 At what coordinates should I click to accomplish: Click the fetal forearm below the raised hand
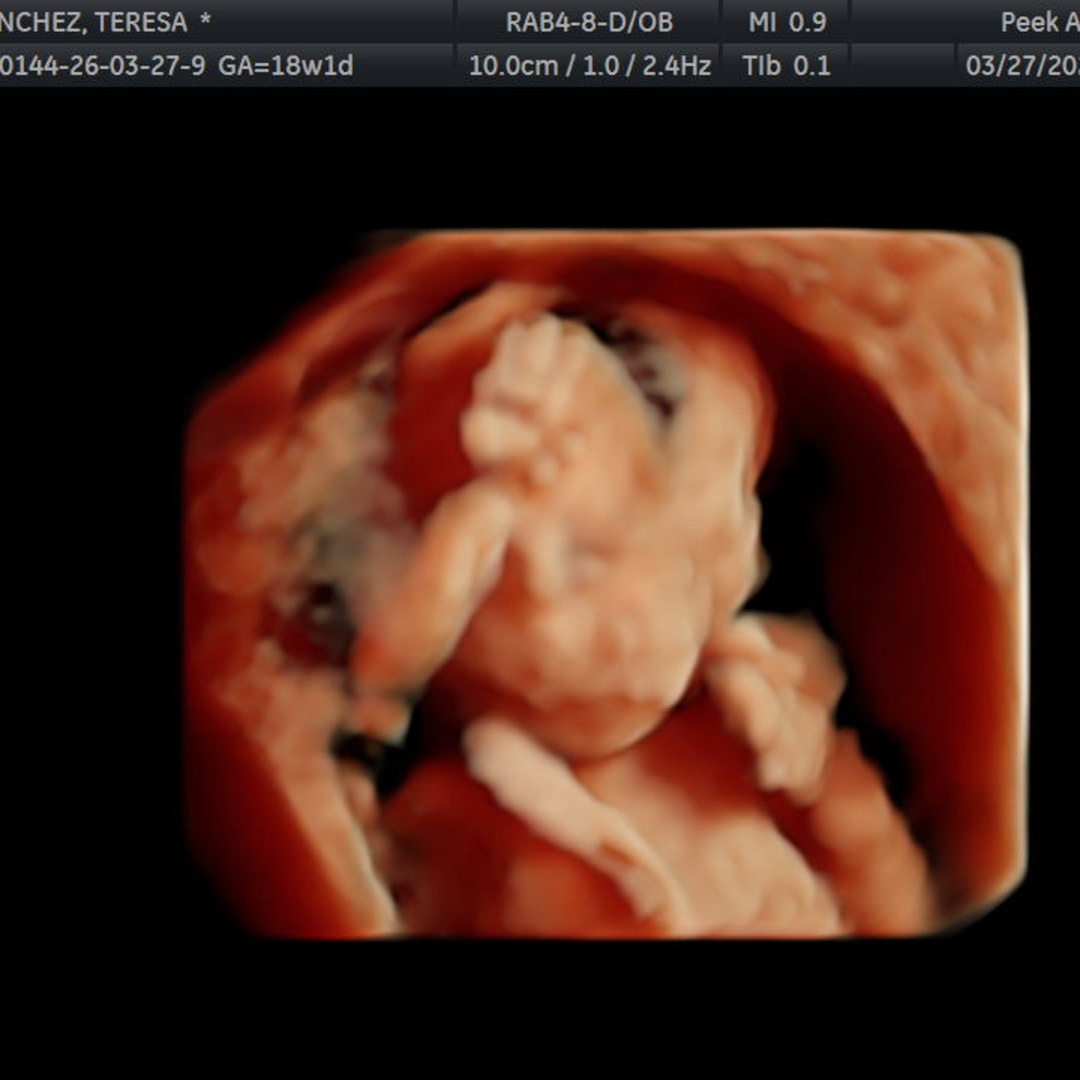click(434, 579)
